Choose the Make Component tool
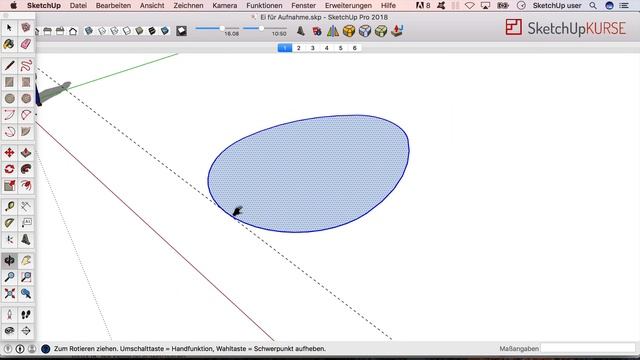Screen dimensions: 640x360 coord(26,28)
